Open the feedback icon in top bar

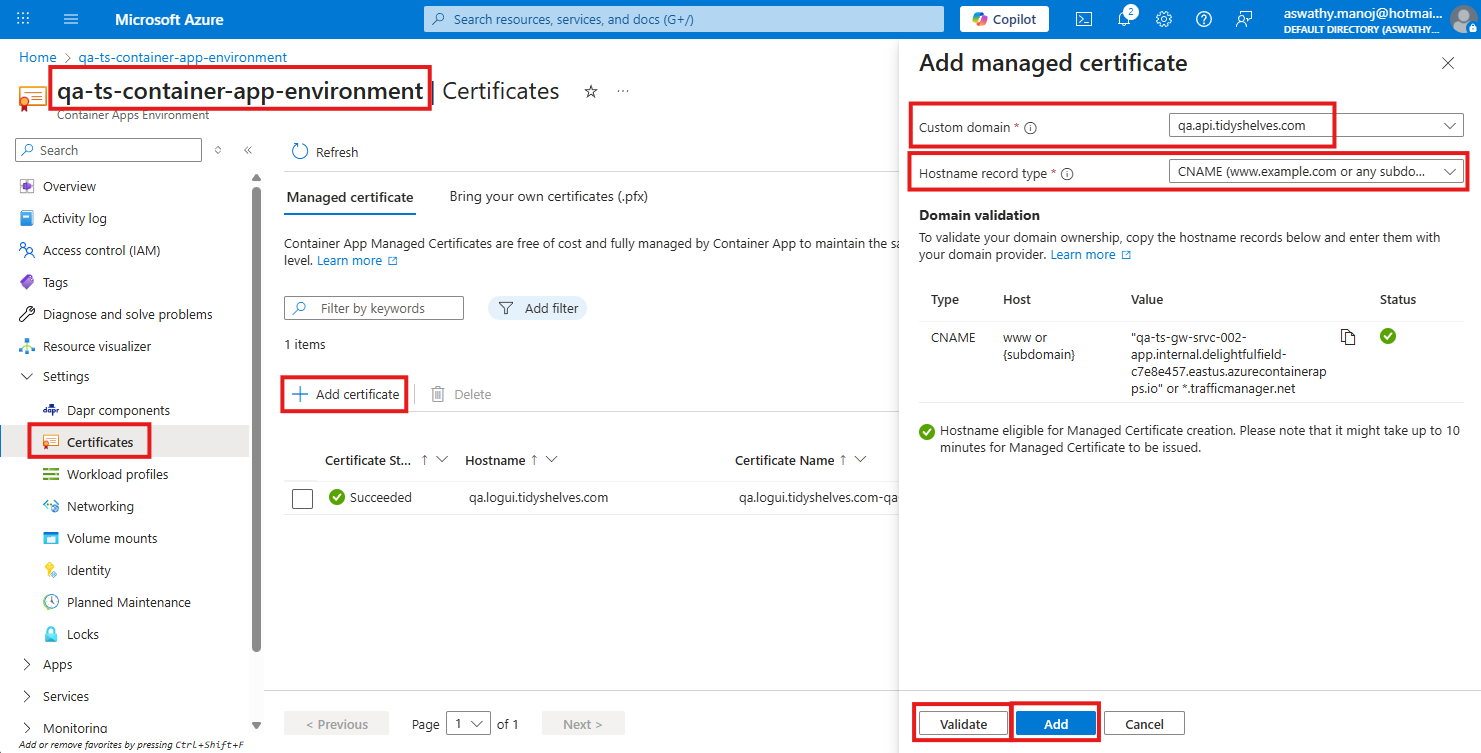[x=1244, y=19]
